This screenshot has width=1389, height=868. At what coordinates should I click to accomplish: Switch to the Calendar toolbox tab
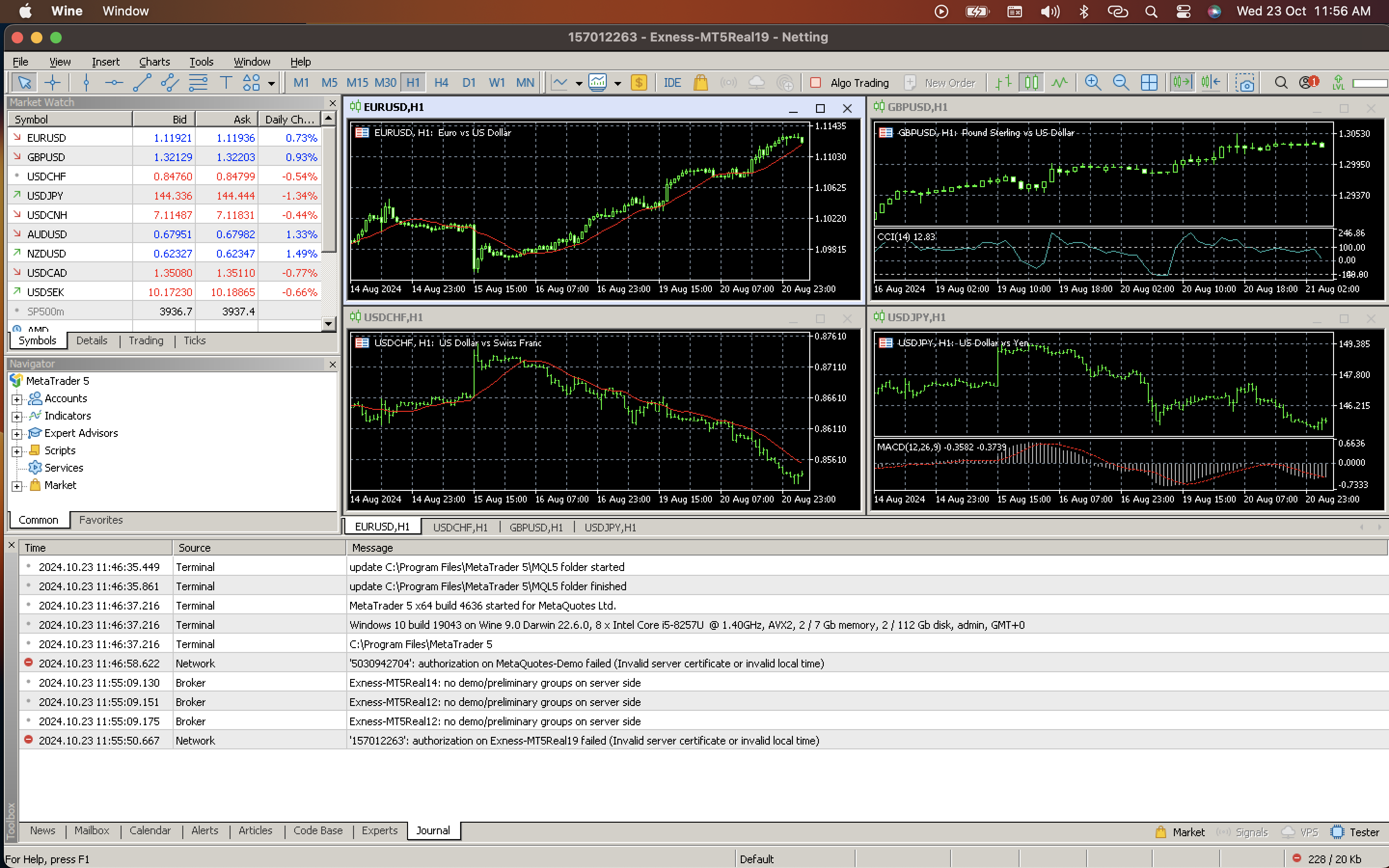(150, 830)
